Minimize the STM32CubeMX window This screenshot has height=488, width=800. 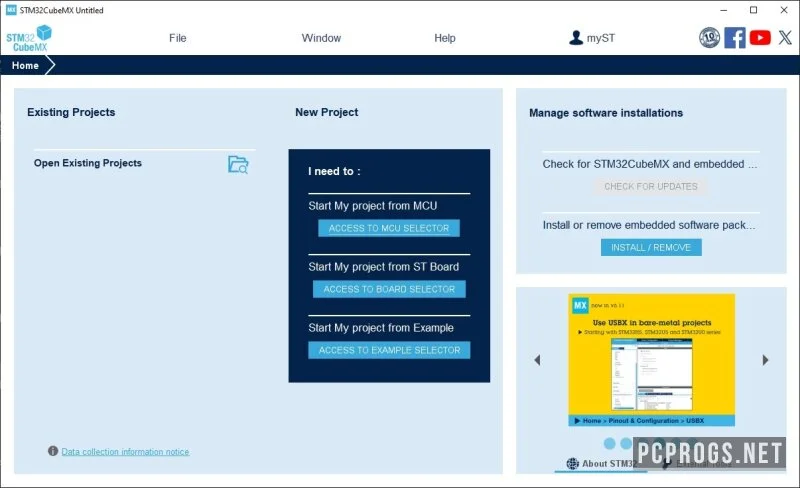(723, 10)
